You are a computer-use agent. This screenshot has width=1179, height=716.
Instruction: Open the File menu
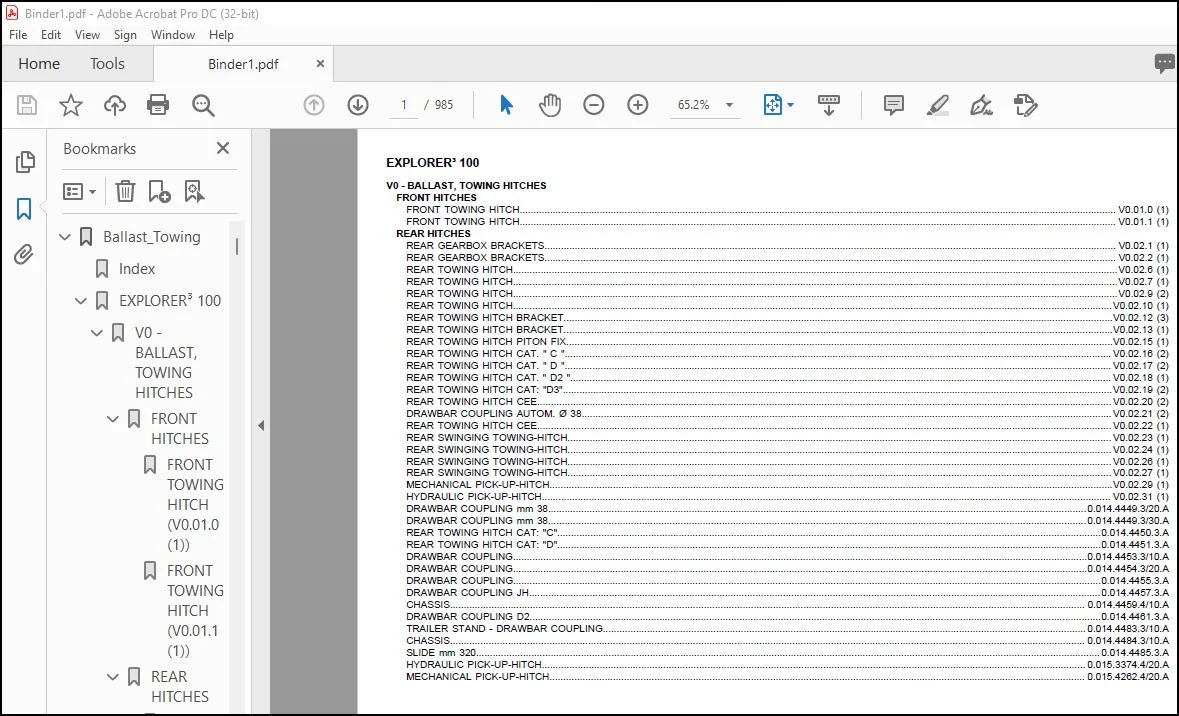pos(18,35)
